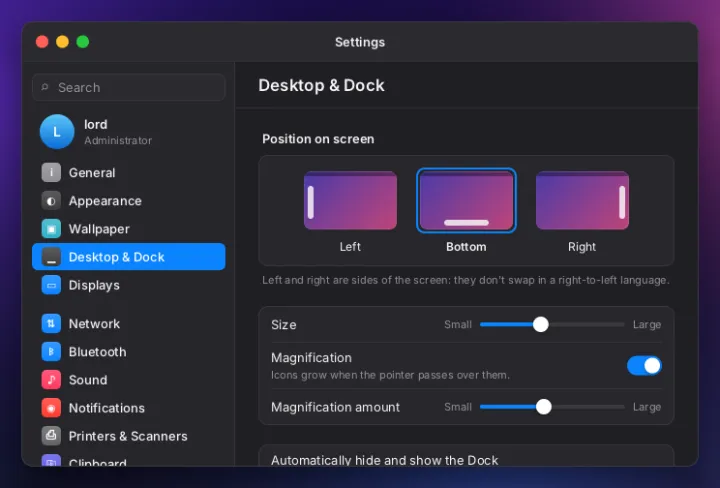Select the Right dock position thumbnail
720x488 pixels.
[582, 200]
